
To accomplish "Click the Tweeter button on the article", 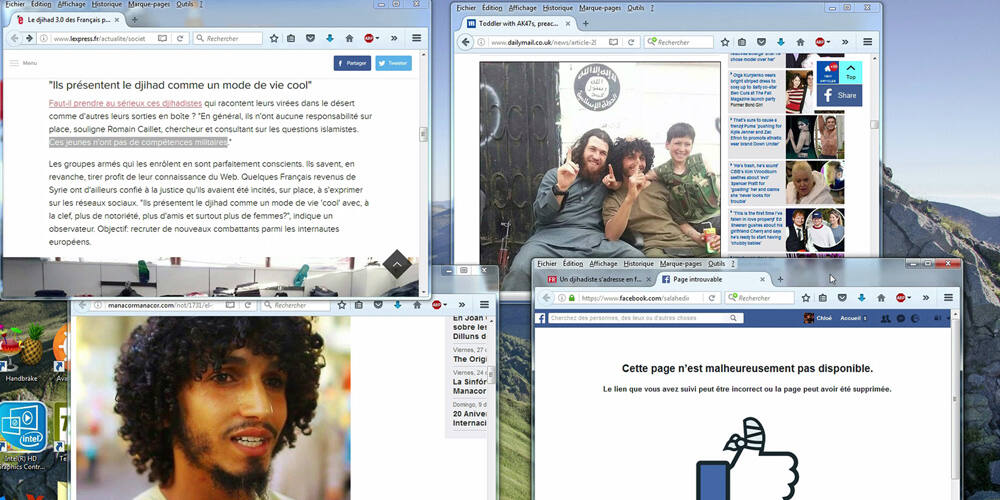I will (x=394, y=62).
